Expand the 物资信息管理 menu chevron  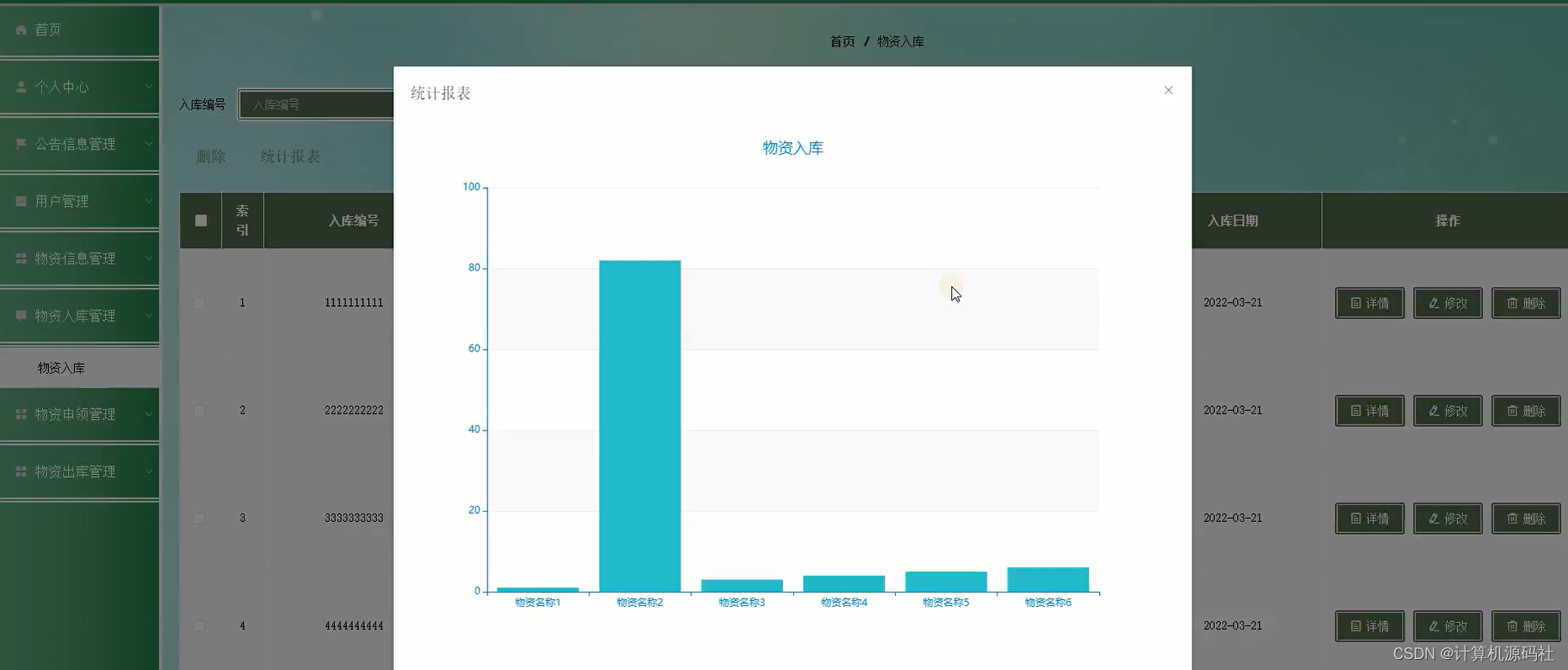click(149, 258)
